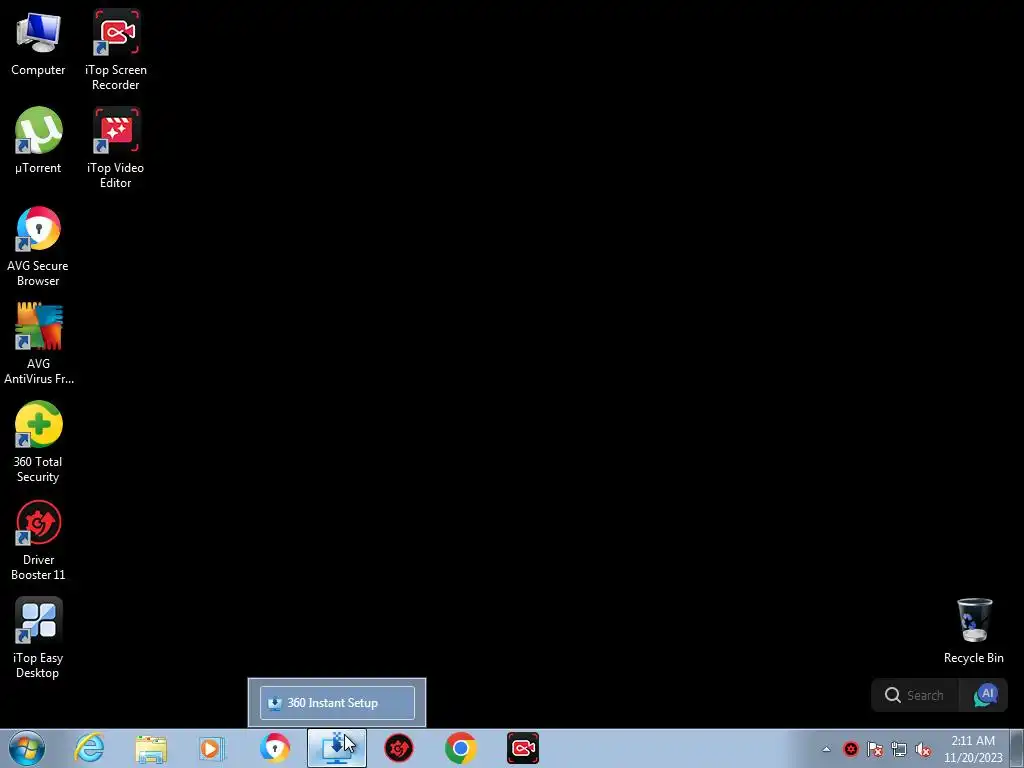Viewport: 1024px width, 768px height.
Task: Open Action Center flag tray icon
Action: pyautogui.click(x=874, y=749)
